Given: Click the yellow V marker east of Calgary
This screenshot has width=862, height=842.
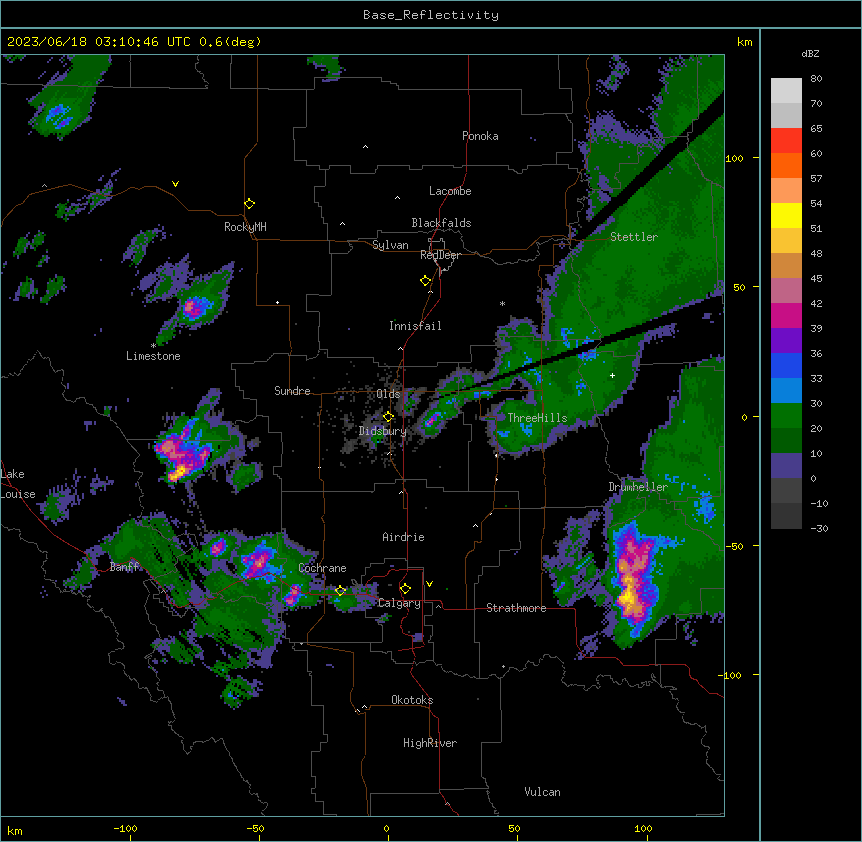Looking at the screenshot, I should [429, 584].
